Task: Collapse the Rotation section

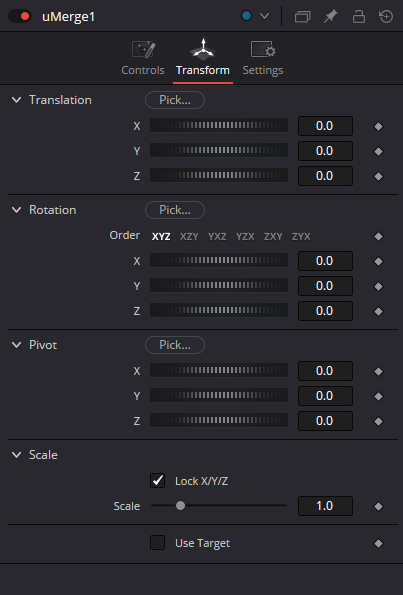Action: click(x=16, y=210)
